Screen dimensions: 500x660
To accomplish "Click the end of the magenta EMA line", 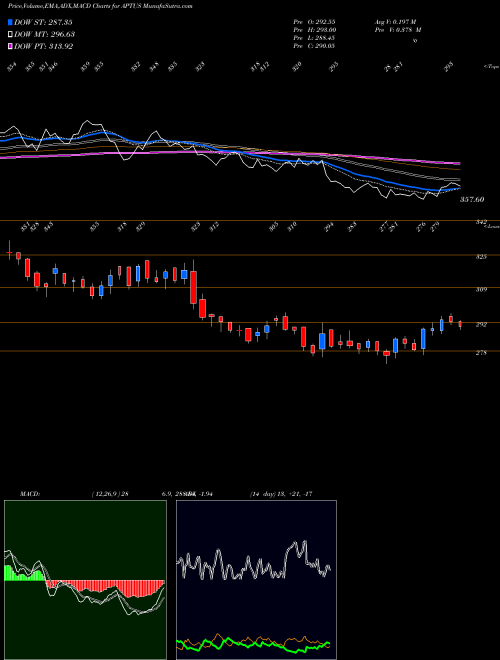I will pos(459,163).
